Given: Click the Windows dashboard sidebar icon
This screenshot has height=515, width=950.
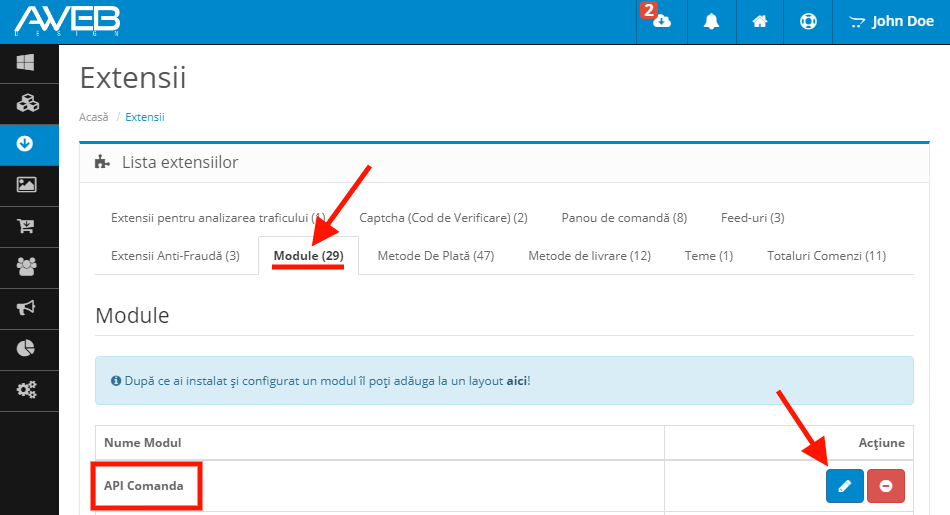Looking at the screenshot, I should point(26,62).
